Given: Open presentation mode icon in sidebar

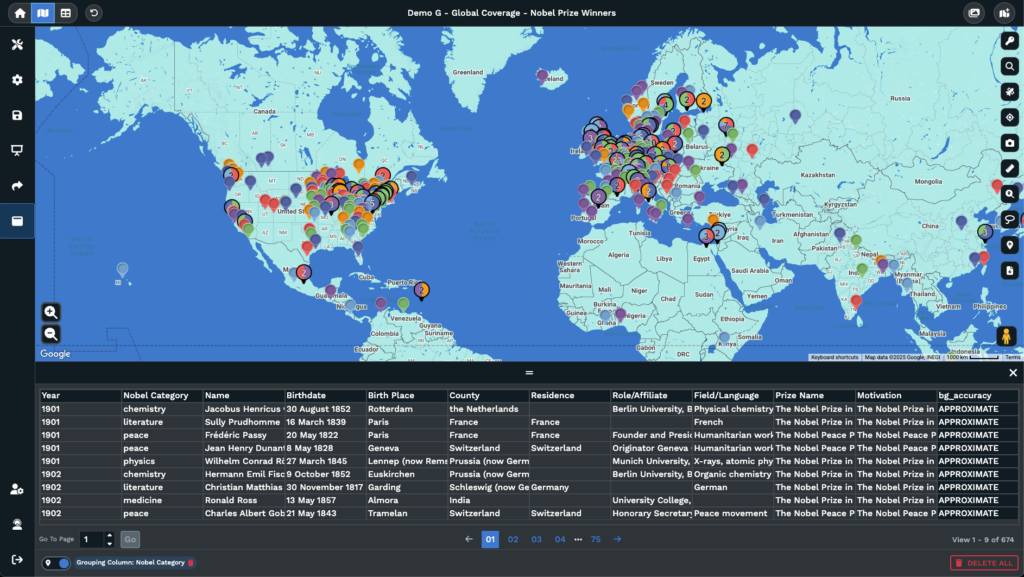Looking at the screenshot, I should [x=17, y=151].
